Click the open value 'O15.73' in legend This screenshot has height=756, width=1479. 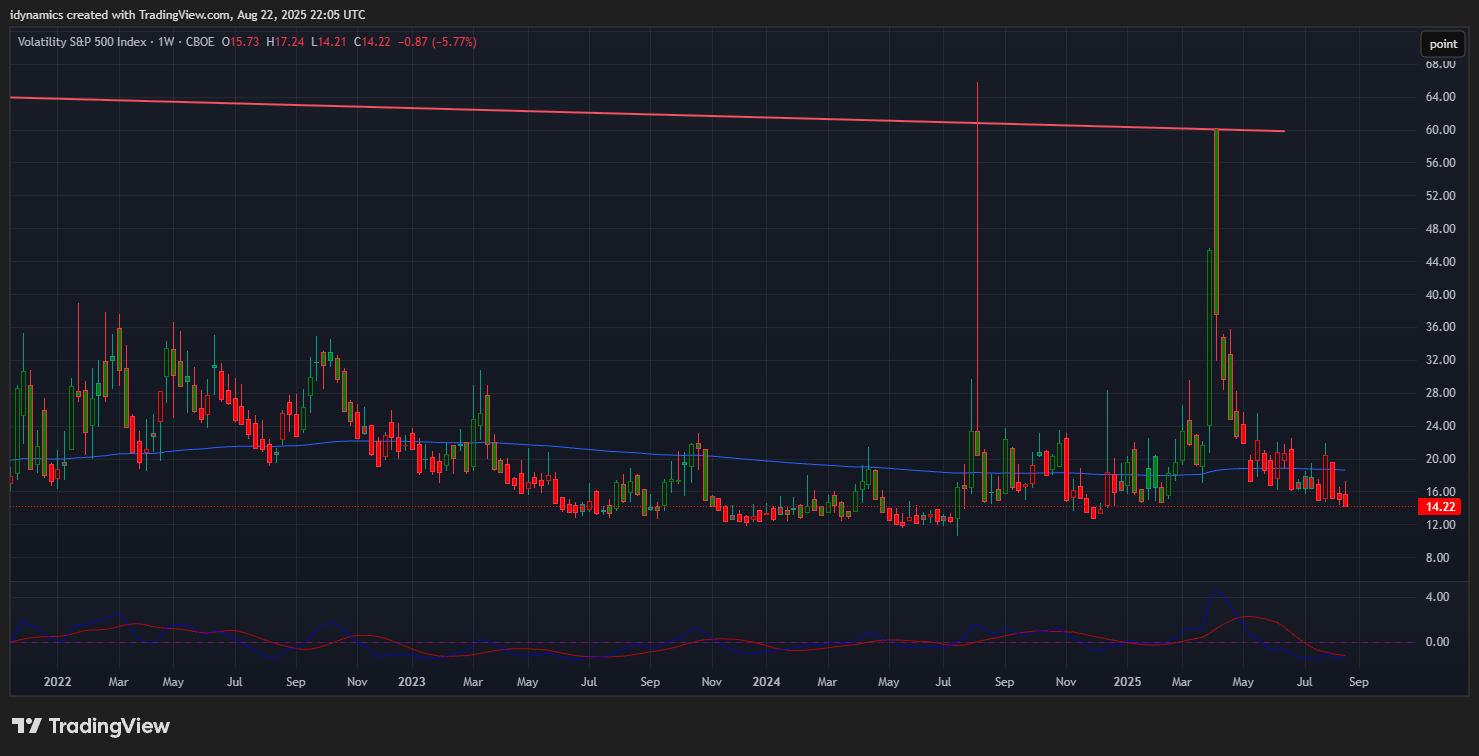(x=240, y=42)
